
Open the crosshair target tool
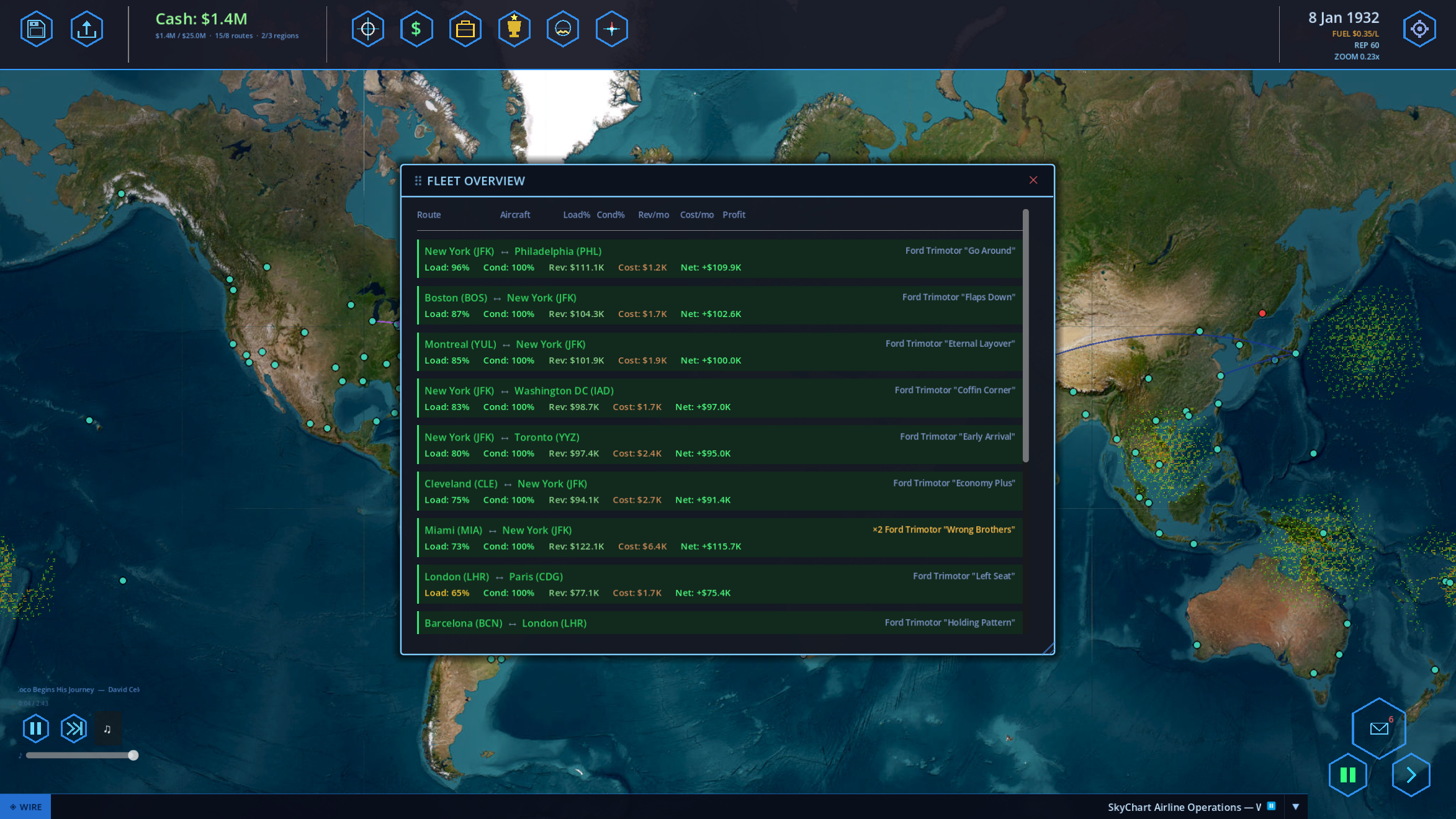367,29
